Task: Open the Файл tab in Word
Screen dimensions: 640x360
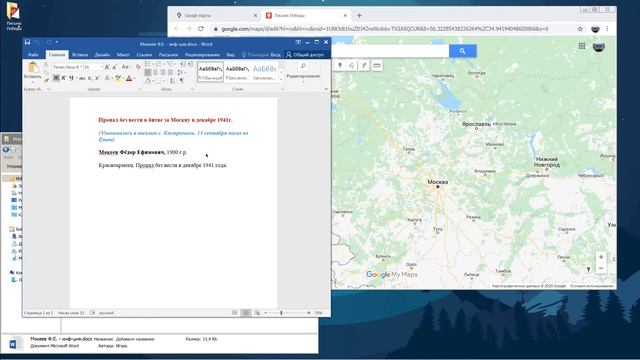Action: tap(33, 55)
